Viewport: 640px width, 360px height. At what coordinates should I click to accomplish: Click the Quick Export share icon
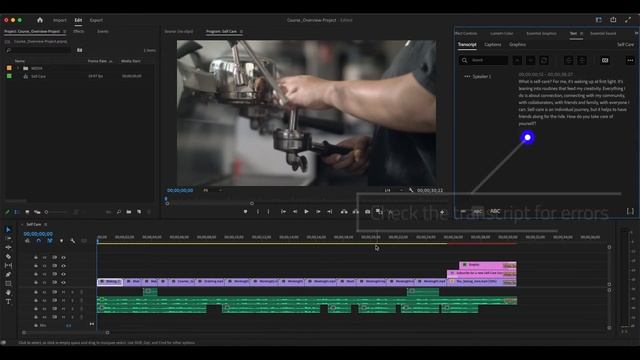click(613, 20)
